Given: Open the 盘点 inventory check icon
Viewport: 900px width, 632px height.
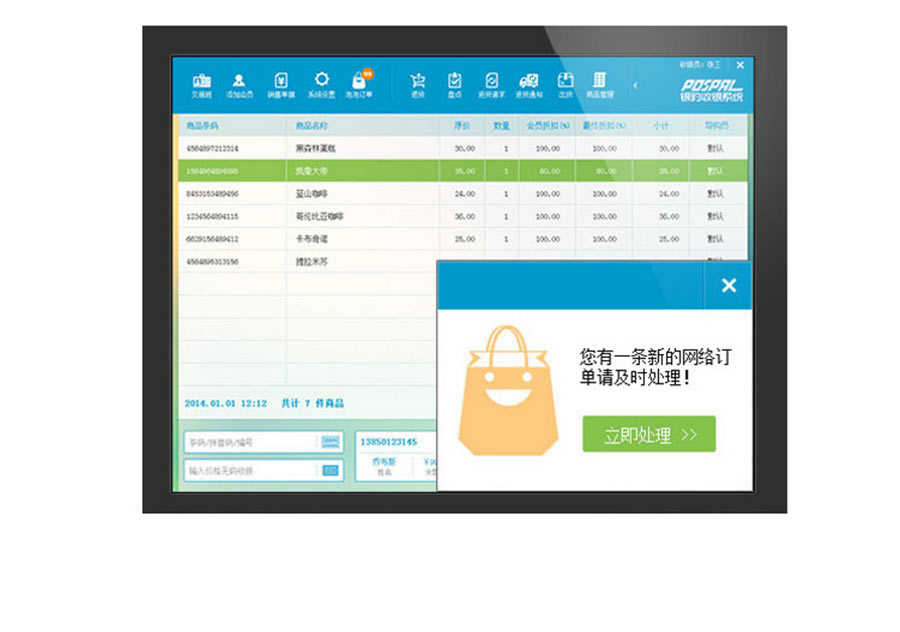Looking at the screenshot, I should coord(455,84).
